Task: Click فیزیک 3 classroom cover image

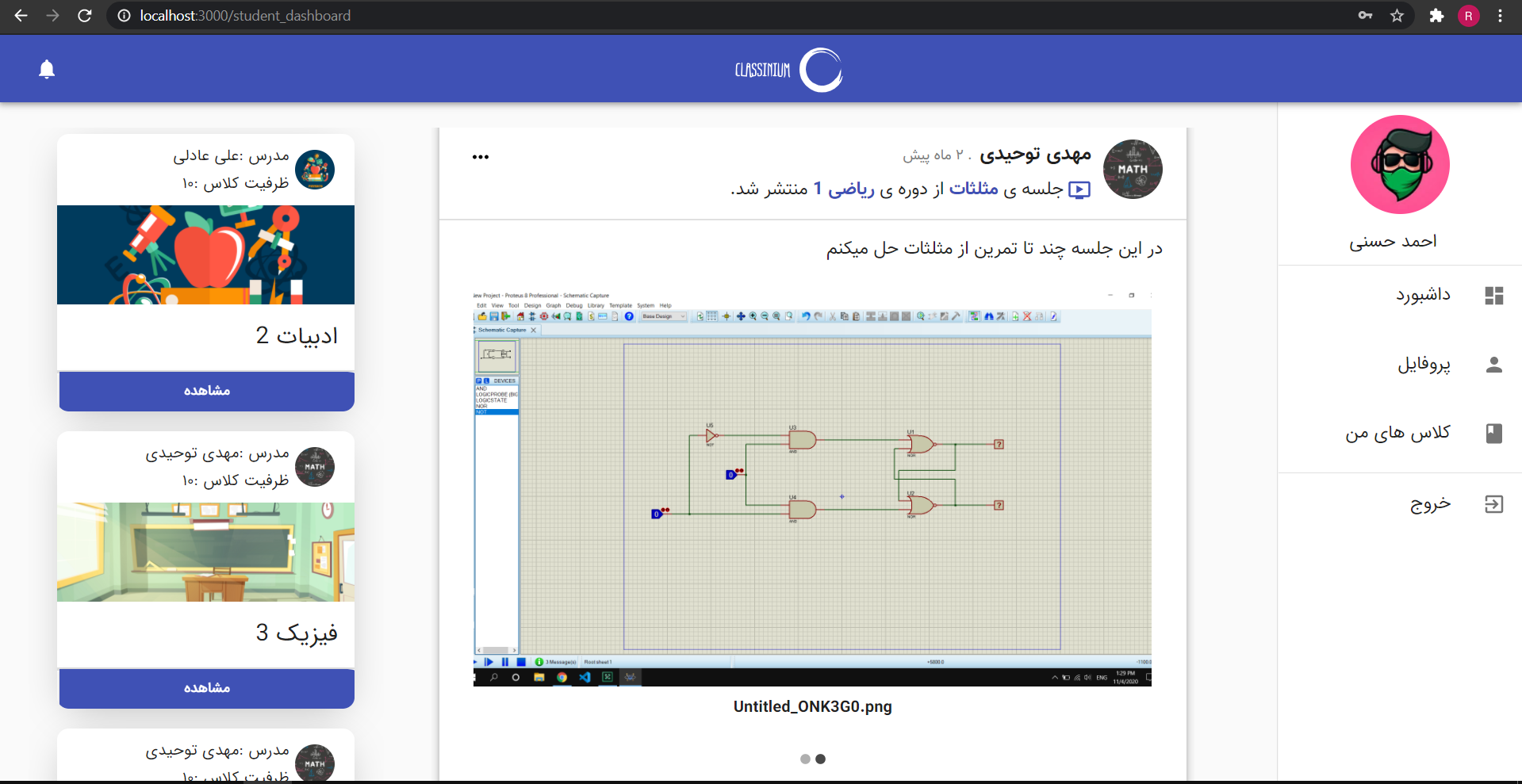Action: coord(205,552)
